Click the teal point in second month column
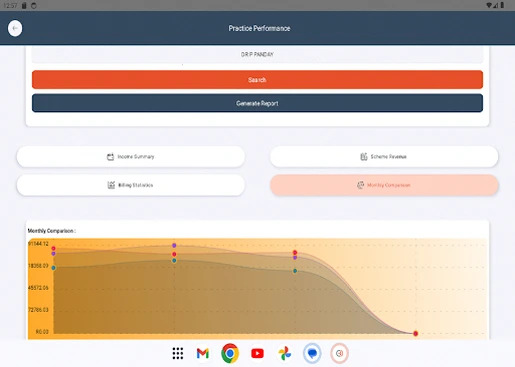 174,261
